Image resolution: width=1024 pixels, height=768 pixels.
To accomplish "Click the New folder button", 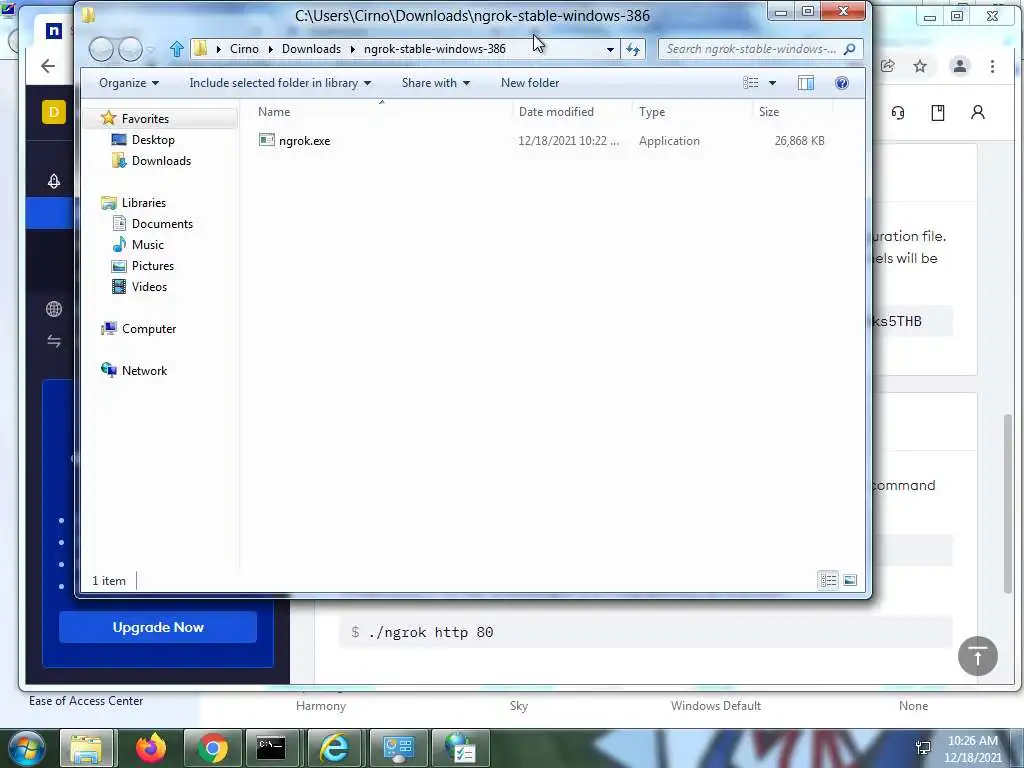I will click(530, 83).
